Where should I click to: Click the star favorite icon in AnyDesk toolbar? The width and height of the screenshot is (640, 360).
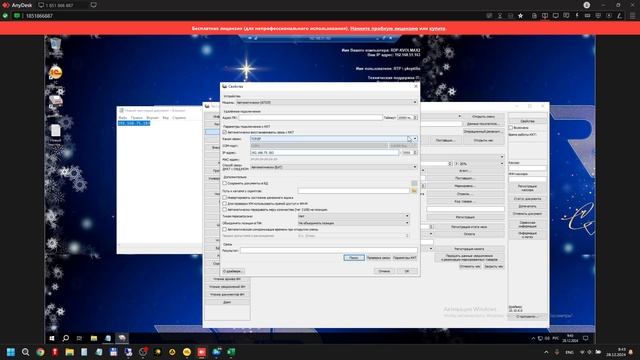click(520, 16)
